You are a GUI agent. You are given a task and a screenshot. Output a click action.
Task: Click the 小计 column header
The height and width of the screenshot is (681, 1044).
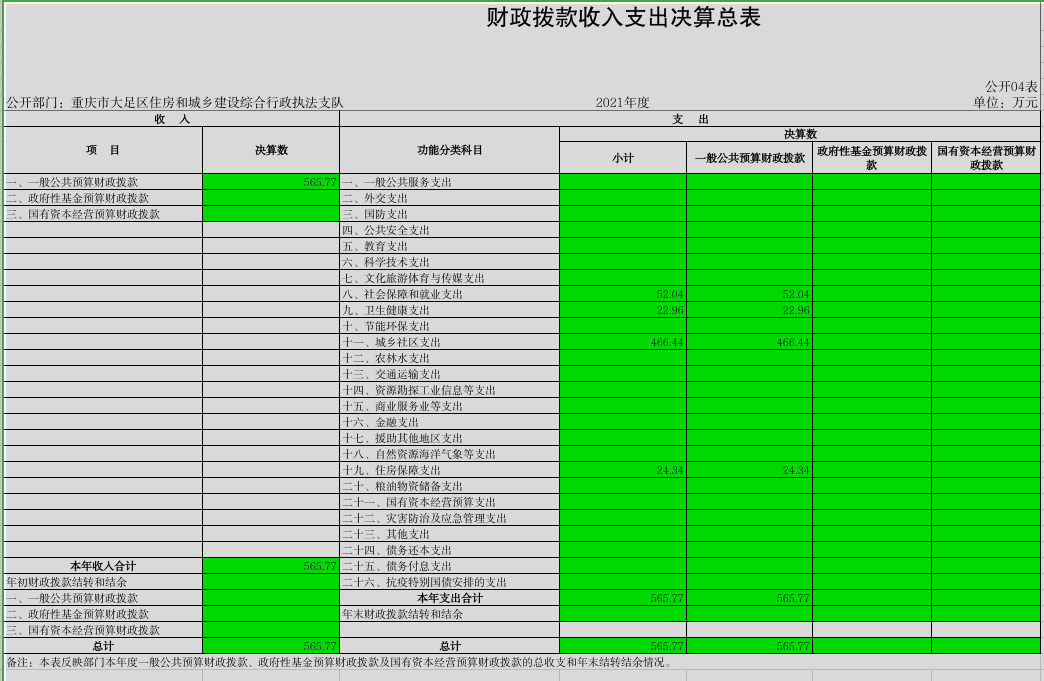tap(623, 158)
